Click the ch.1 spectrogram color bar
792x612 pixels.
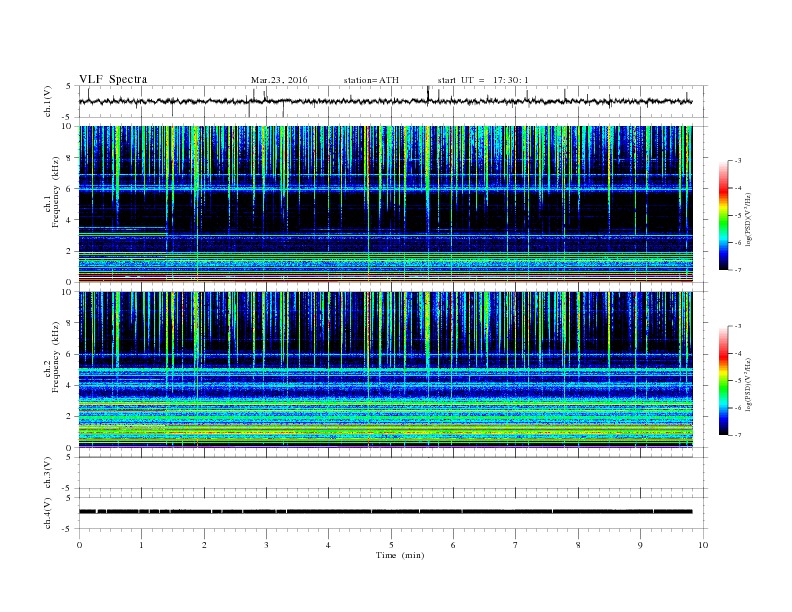(723, 216)
